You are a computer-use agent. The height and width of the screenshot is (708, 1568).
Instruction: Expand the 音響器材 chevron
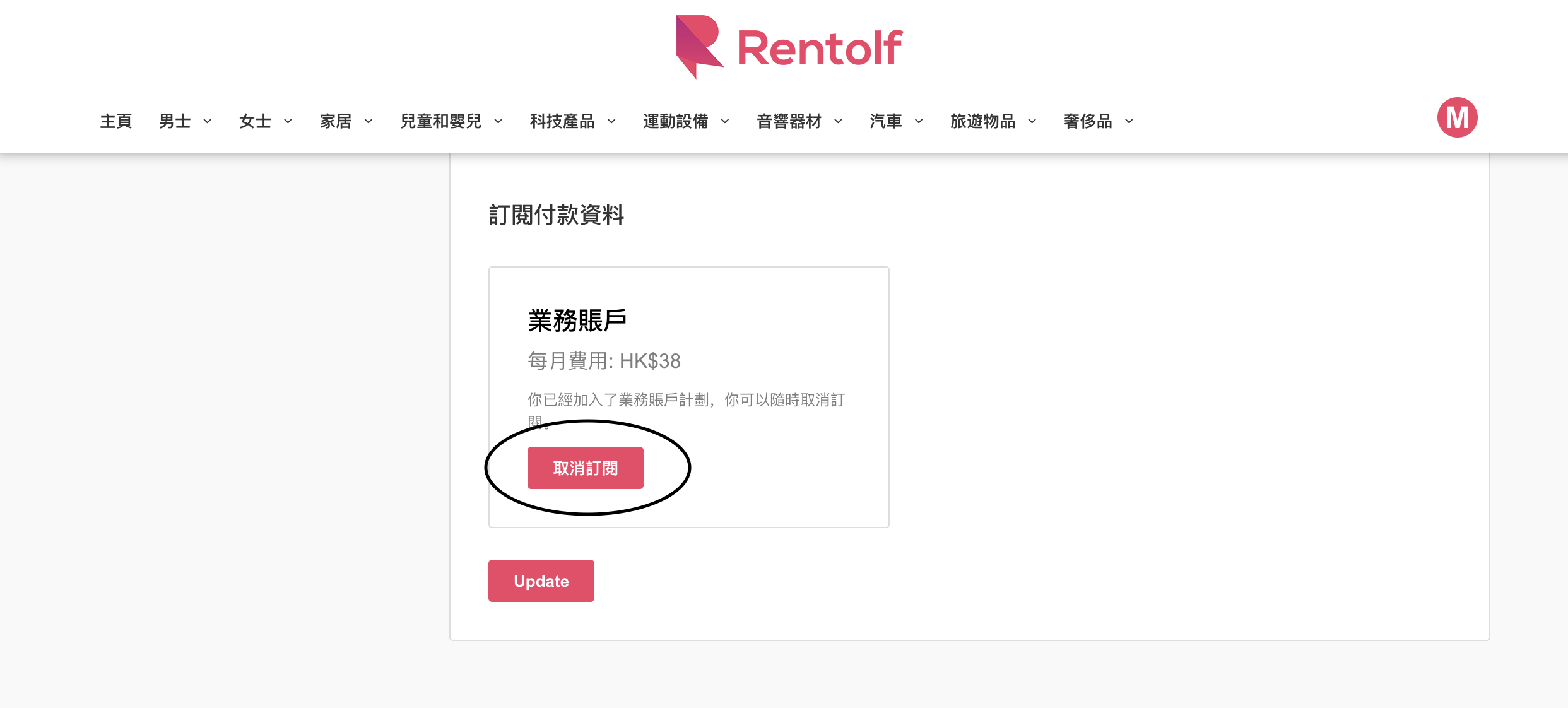coord(838,121)
